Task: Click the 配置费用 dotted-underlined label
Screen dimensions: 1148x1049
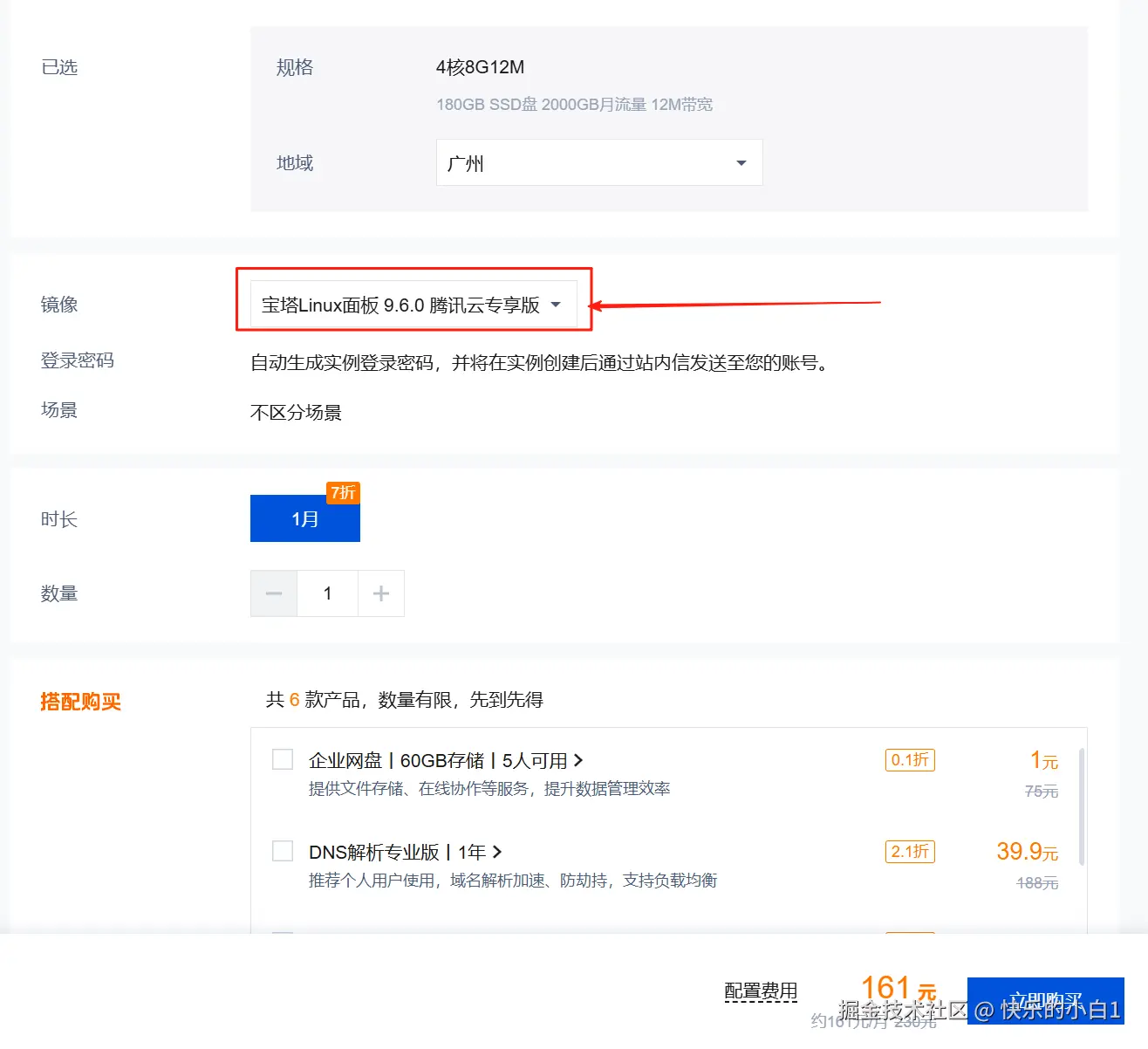Action: tap(761, 991)
